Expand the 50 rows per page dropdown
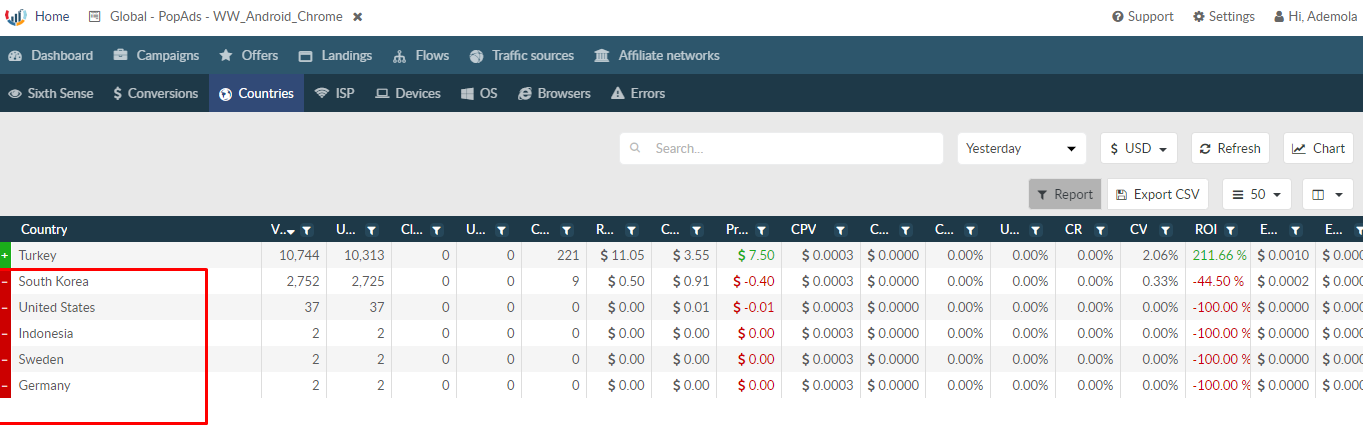 point(1257,194)
